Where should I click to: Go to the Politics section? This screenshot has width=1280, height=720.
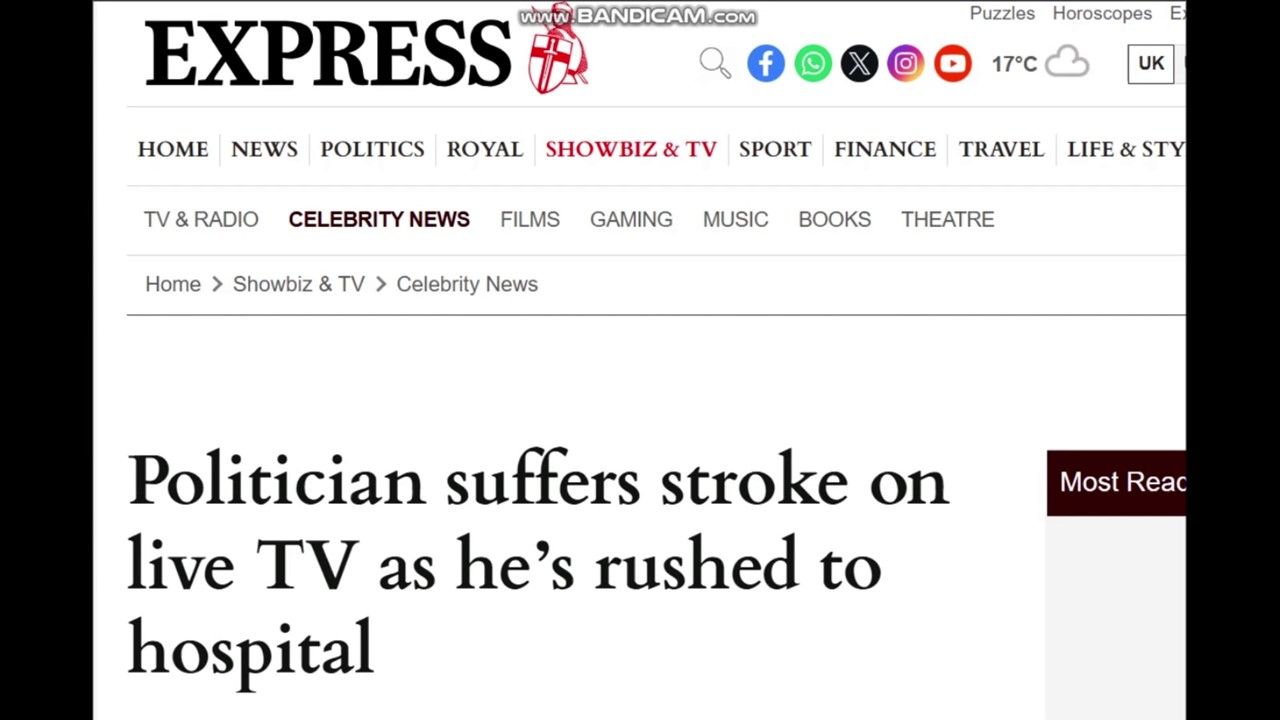click(372, 149)
